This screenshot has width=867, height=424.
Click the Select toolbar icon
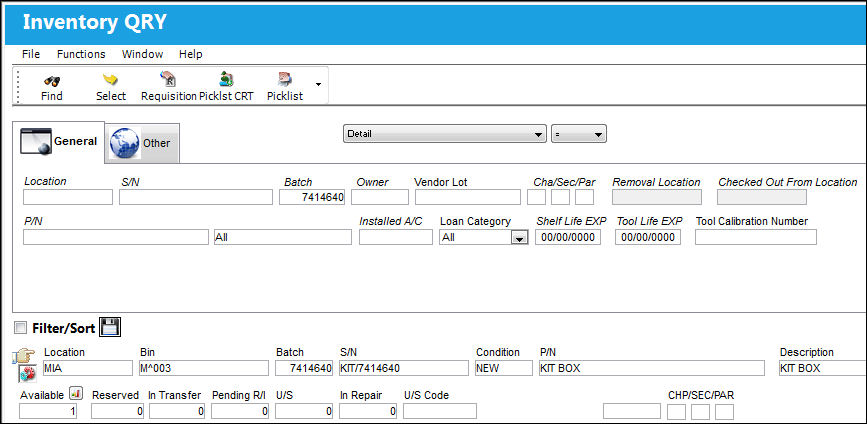[x=111, y=81]
